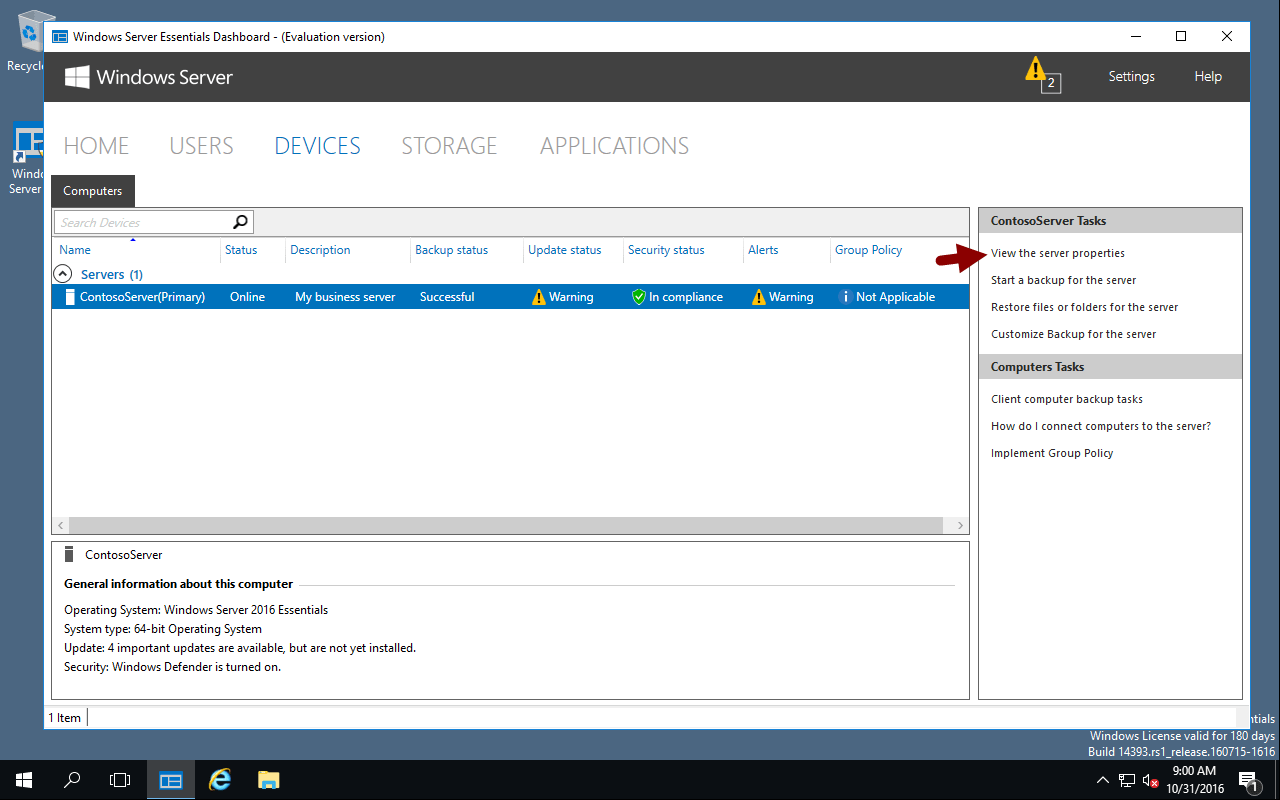Viewport: 1280px width, 800px height.
Task: Click the Alerts column warning icon in row
Action: click(759, 297)
